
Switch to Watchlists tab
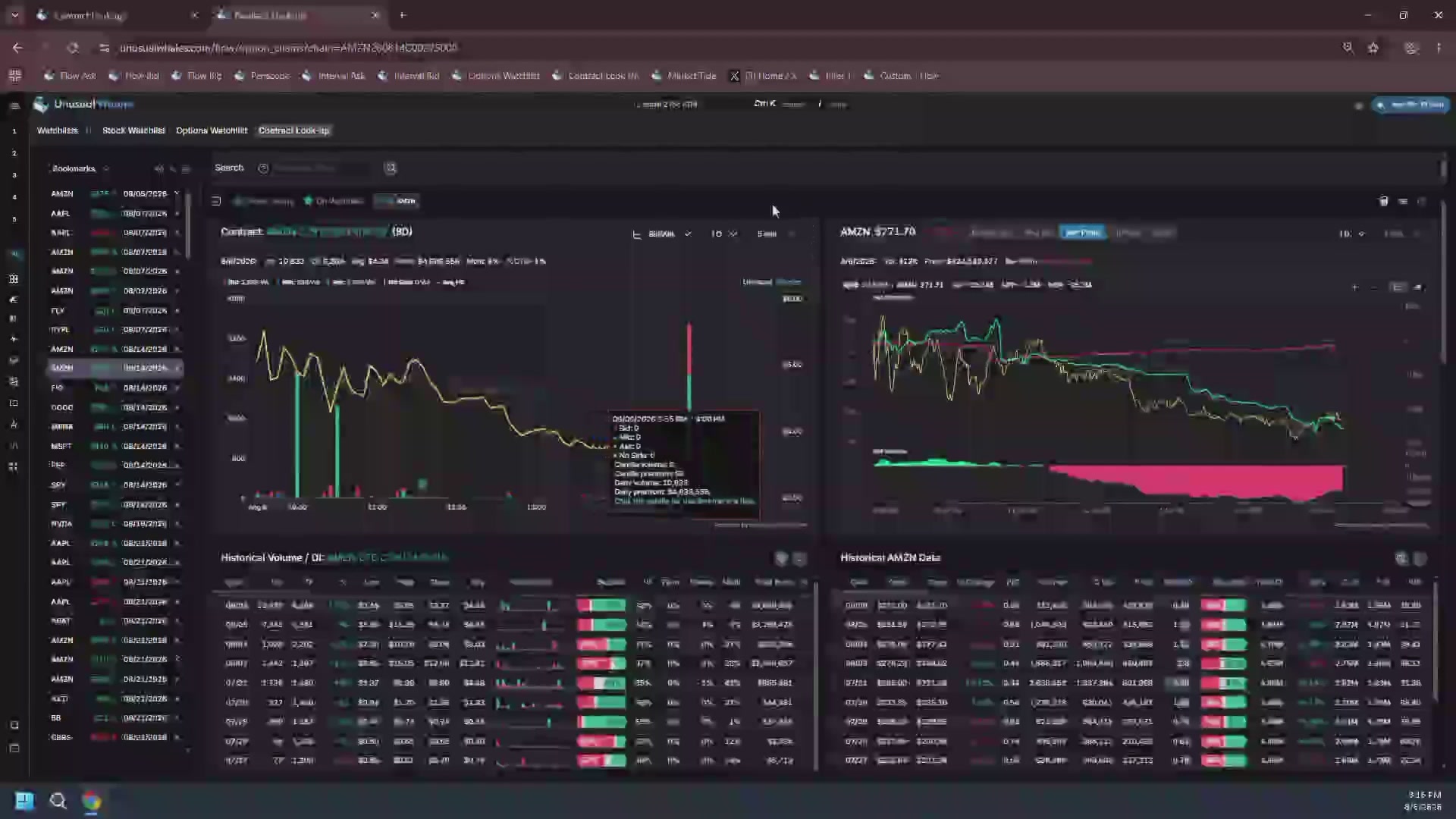tap(58, 130)
